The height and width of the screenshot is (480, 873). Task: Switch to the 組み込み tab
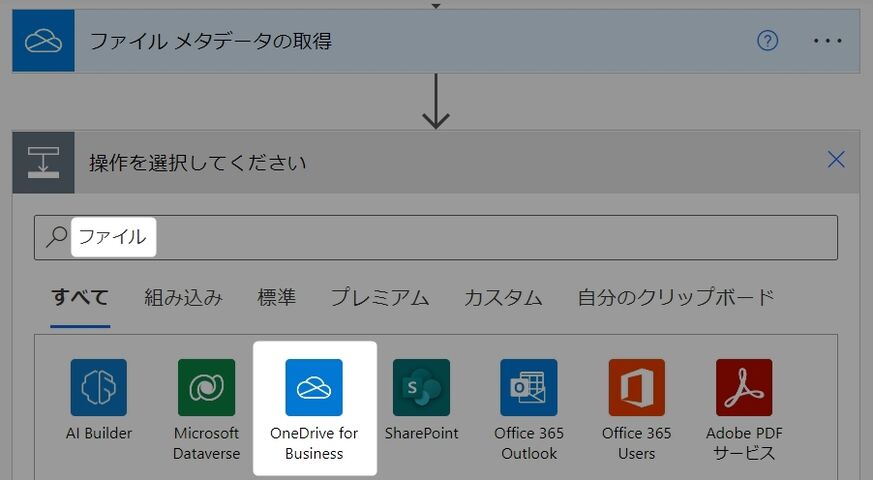[183, 297]
